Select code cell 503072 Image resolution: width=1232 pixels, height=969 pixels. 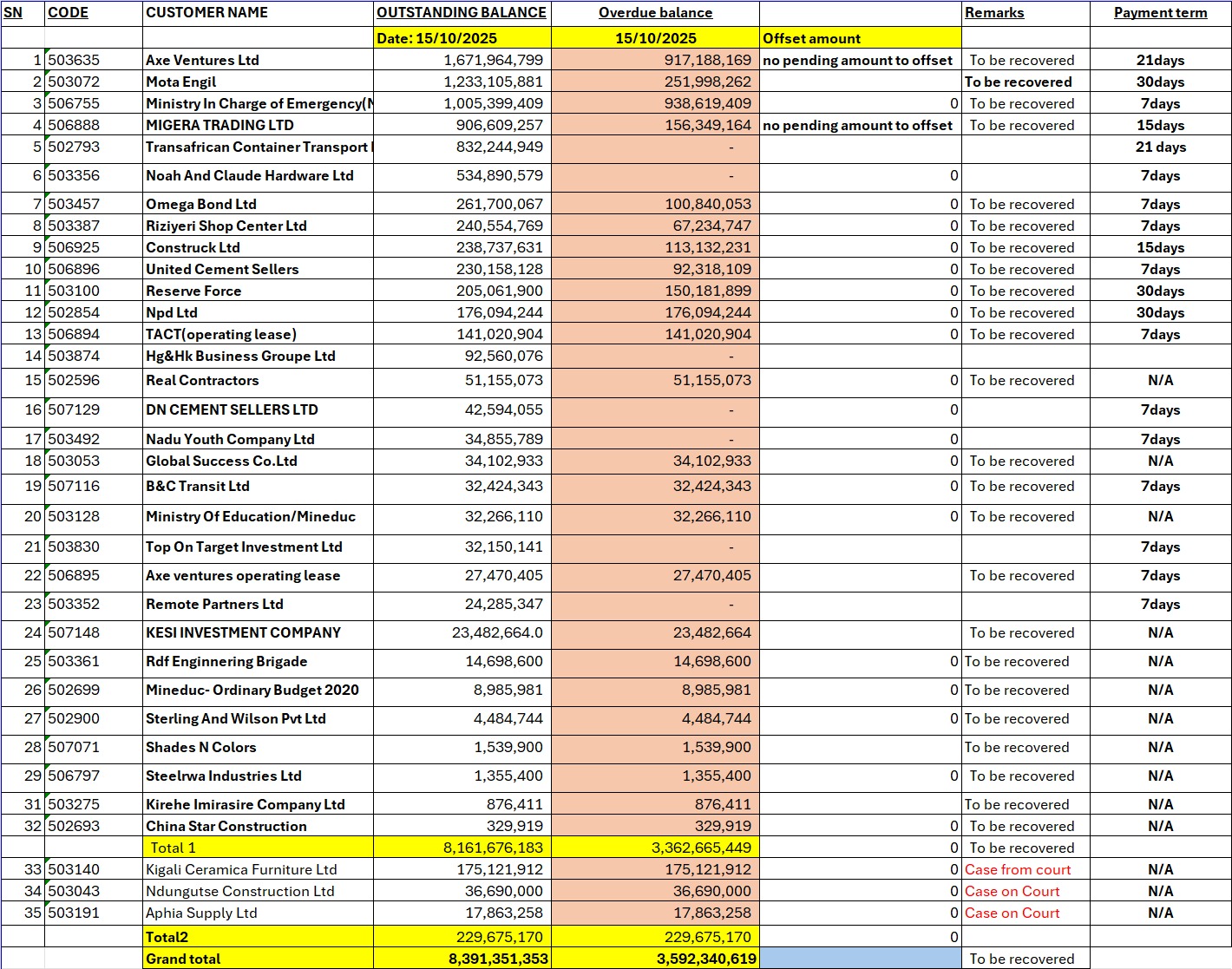[74, 82]
